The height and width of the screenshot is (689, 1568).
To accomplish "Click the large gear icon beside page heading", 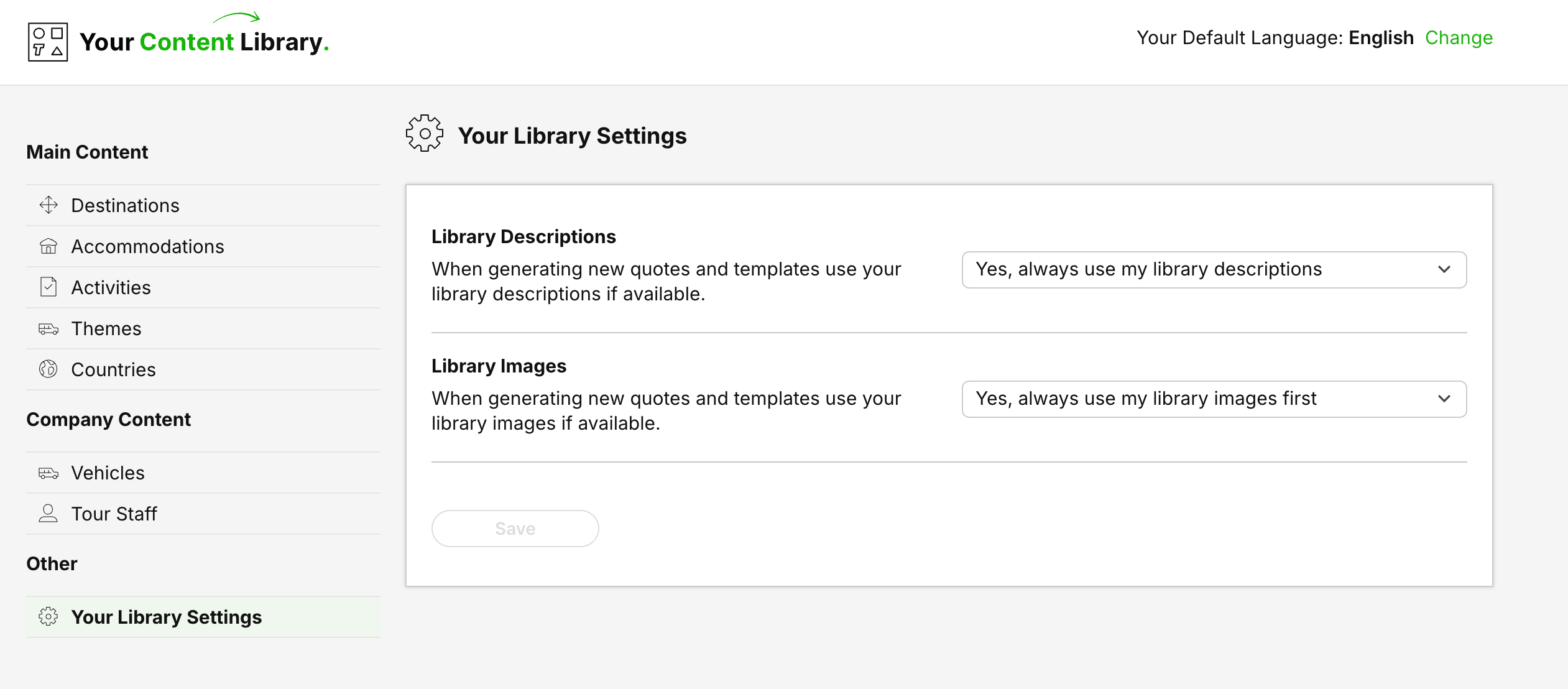I will point(425,133).
